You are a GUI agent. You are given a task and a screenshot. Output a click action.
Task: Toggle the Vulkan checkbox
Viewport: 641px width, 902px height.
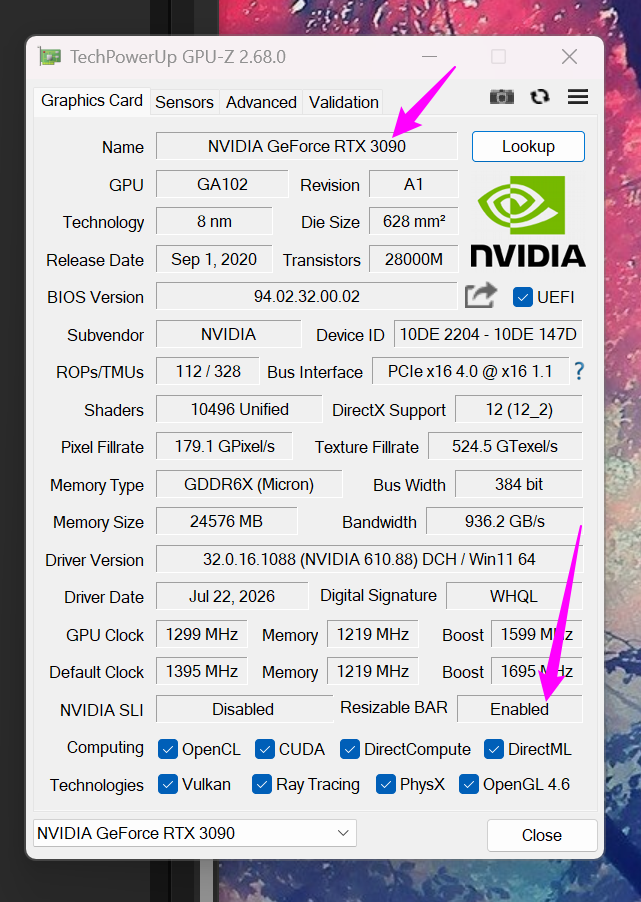(167, 784)
